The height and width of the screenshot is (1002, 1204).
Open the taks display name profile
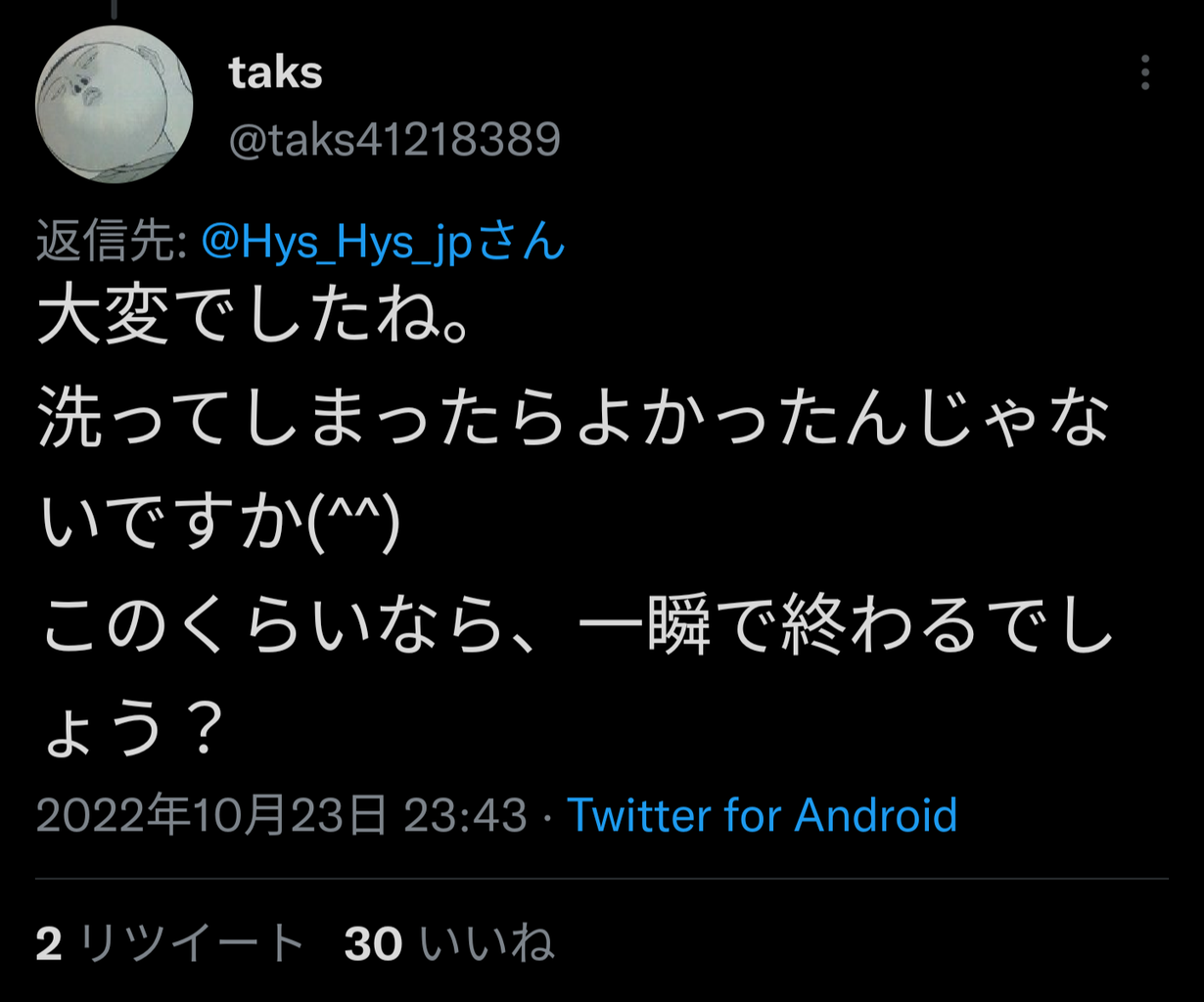(x=276, y=72)
